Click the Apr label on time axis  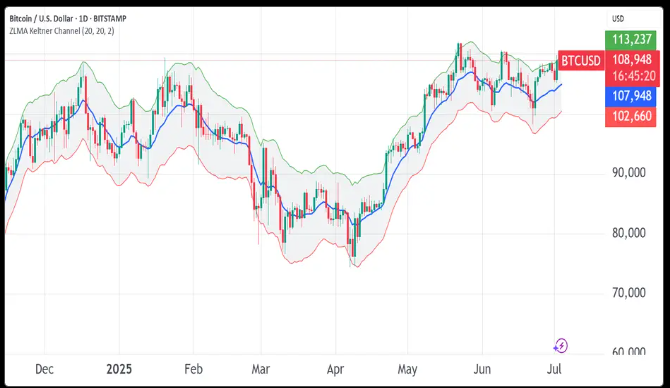[335, 369]
